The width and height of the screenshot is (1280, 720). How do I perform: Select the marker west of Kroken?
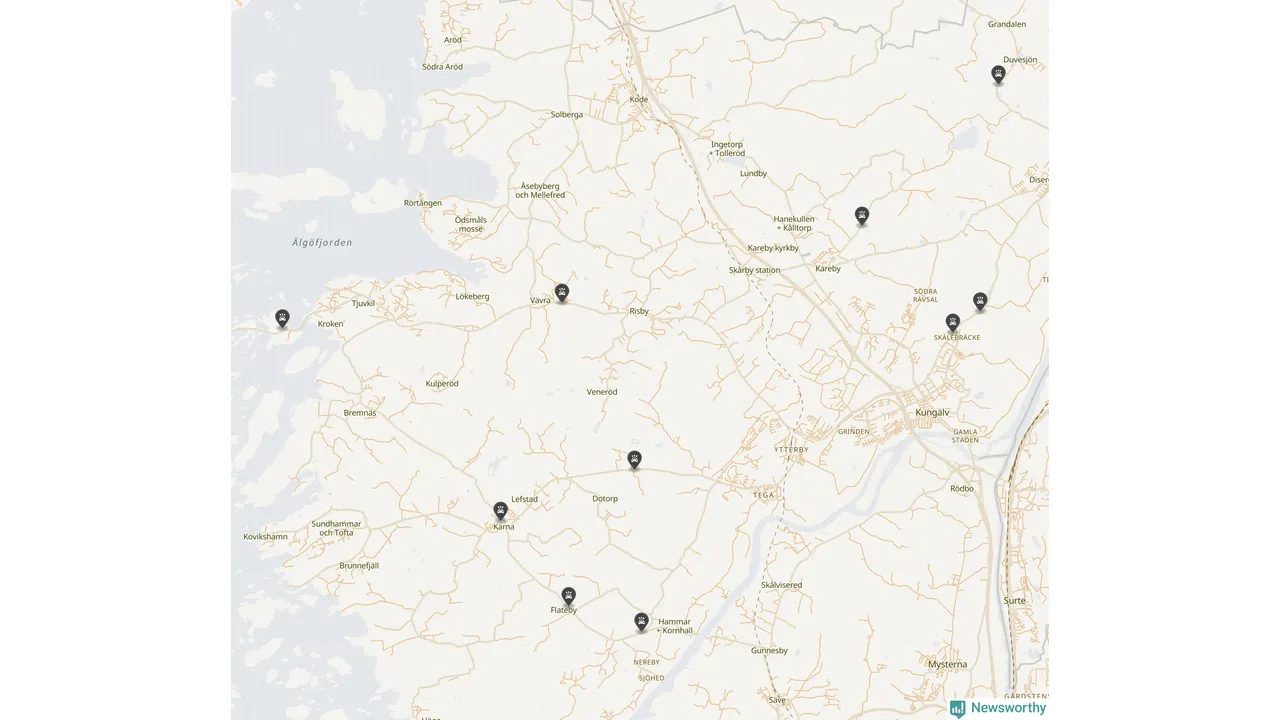pos(282,319)
